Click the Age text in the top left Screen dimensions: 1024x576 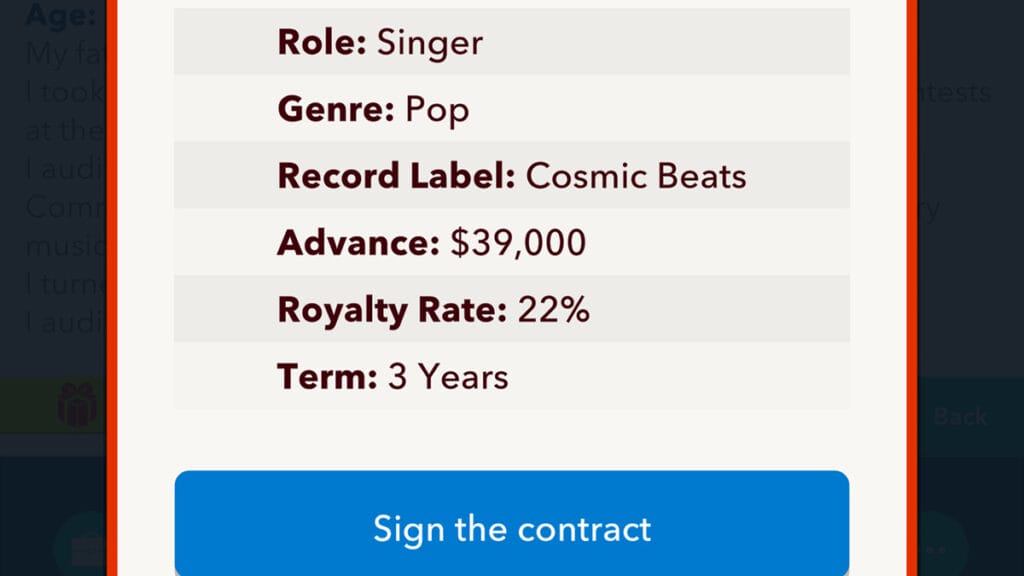click(x=57, y=16)
